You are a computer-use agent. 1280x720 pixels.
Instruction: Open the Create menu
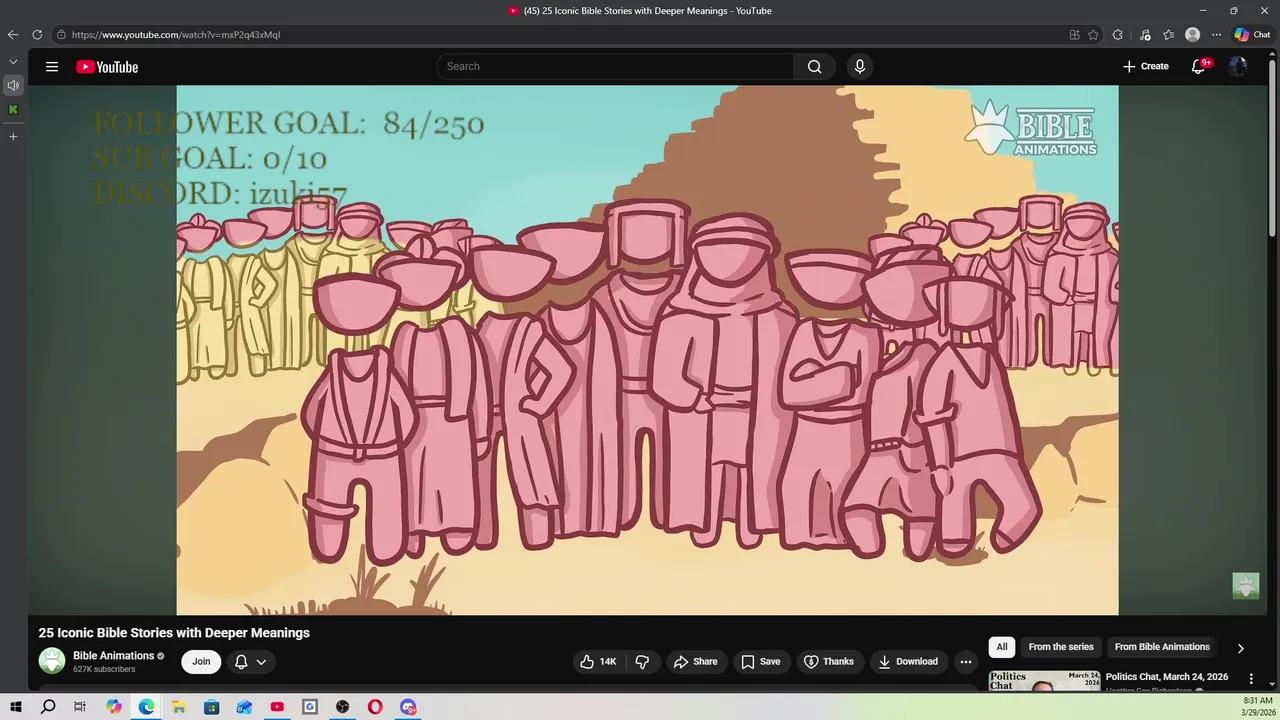pos(1145,66)
